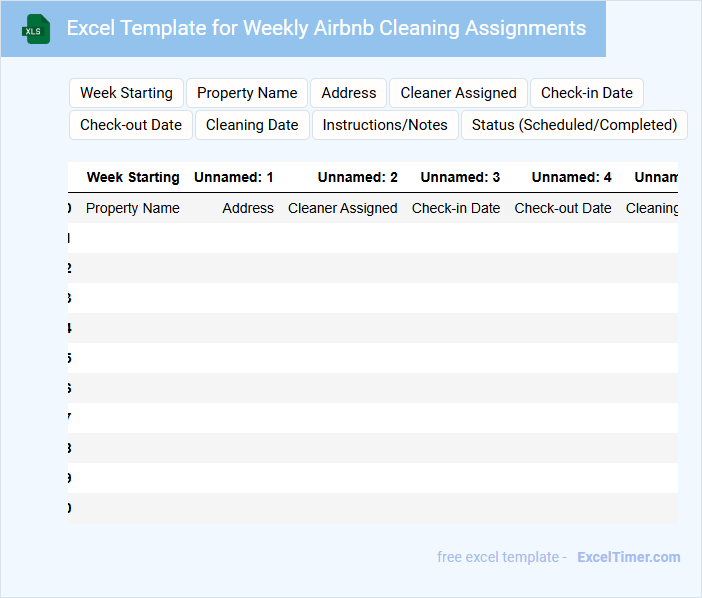Select the Check-out Date tag

[x=131, y=125]
